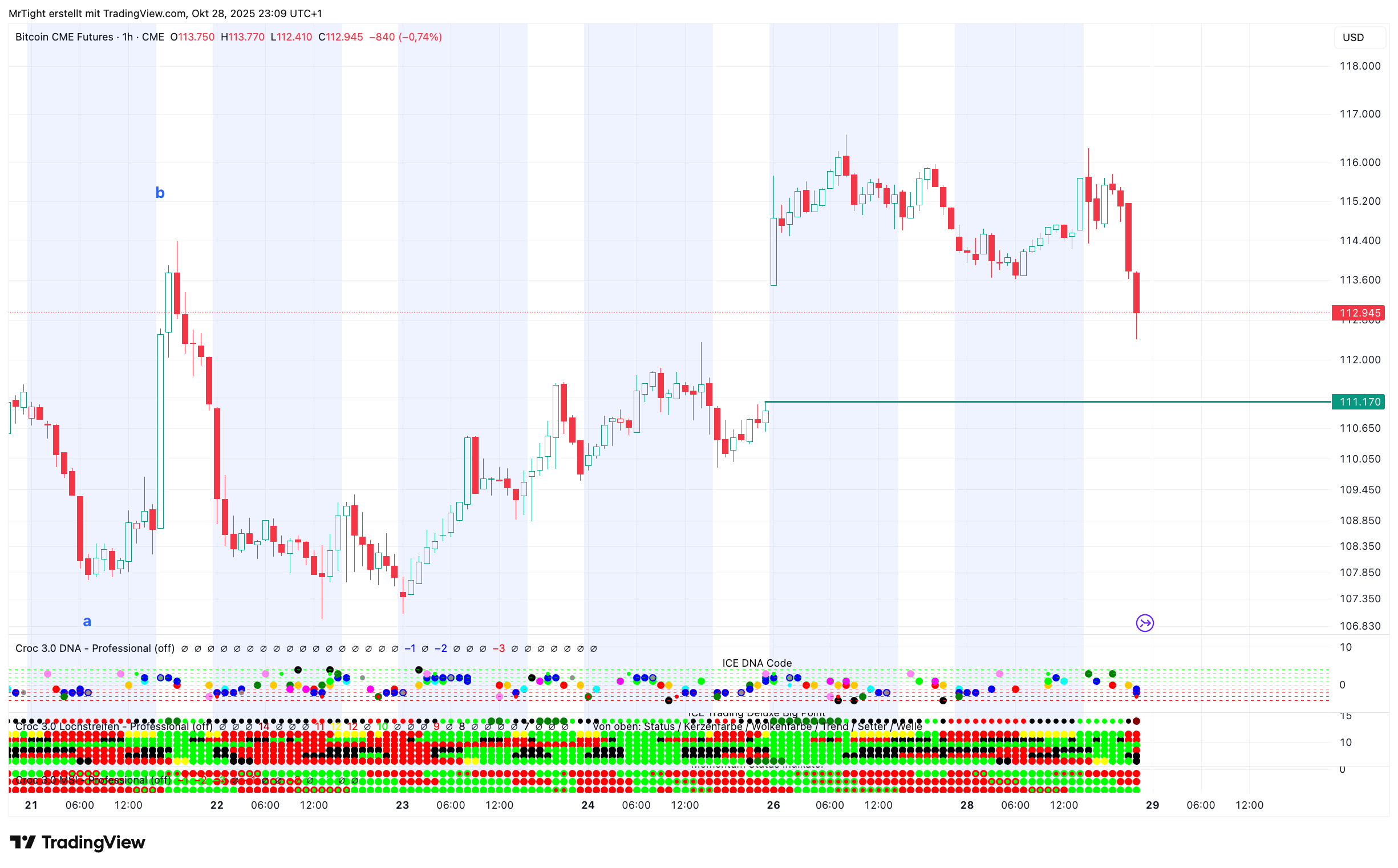Image resolution: width=1398 pixels, height=868 pixels.
Task: Click the blue −2 value in DNA legend
Action: pyautogui.click(x=440, y=648)
